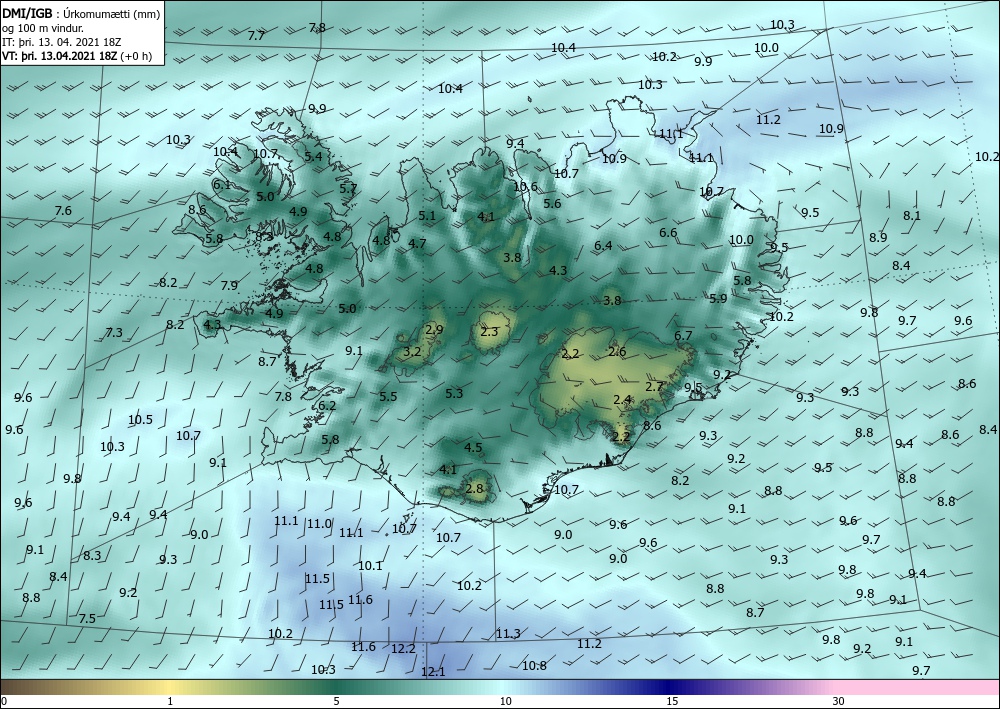Select the 6.6 value in northeast Iceland
The height and width of the screenshot is (709, 1000).
[x=668, y=233]
